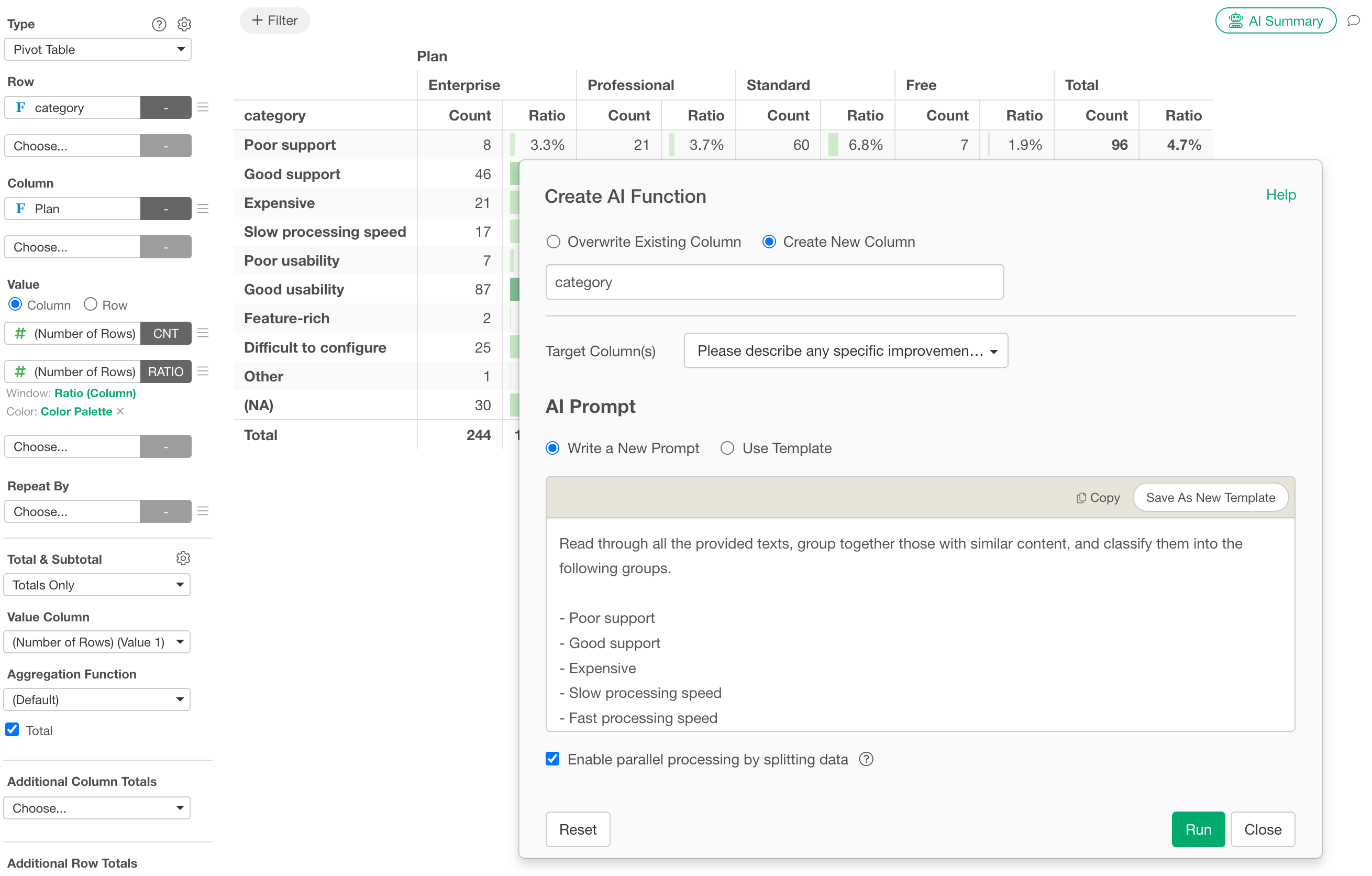Remove Color Palette with the X icon
Screen dimensions: 1372x876
(120, 411)
